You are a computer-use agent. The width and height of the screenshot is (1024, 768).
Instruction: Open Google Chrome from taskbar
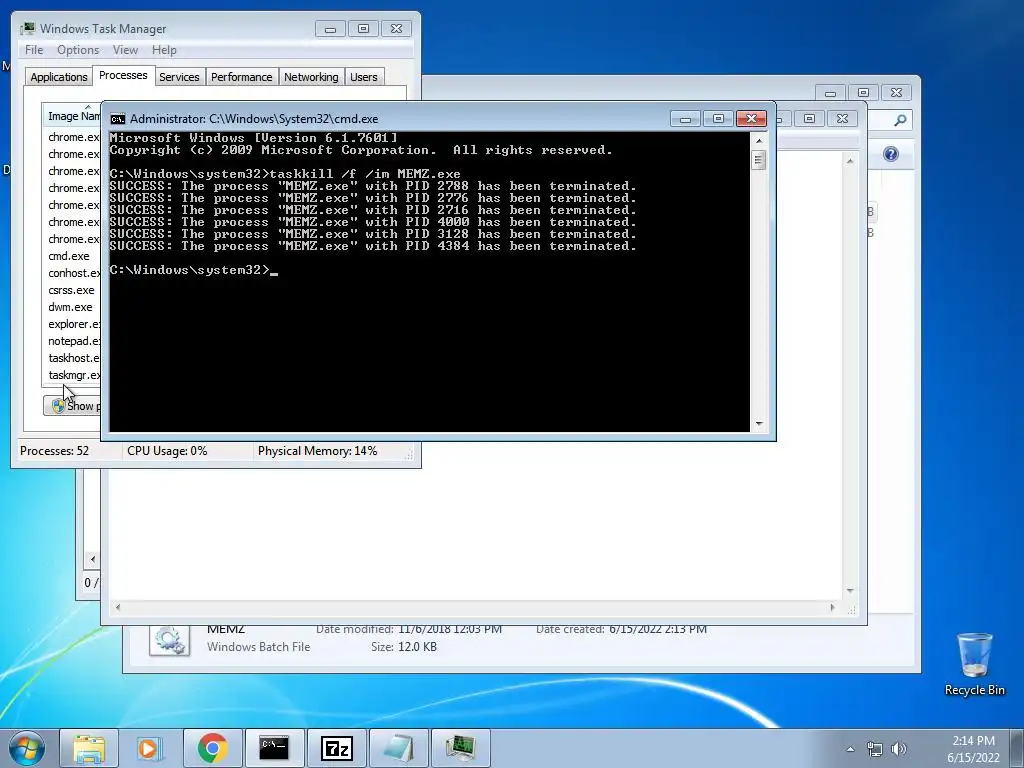[x=213, y=748]
